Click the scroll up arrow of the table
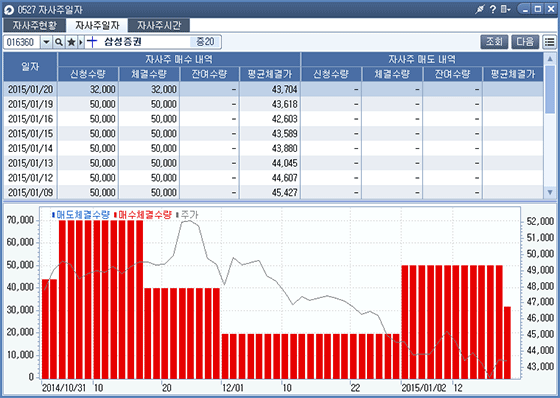 point(550,59)
